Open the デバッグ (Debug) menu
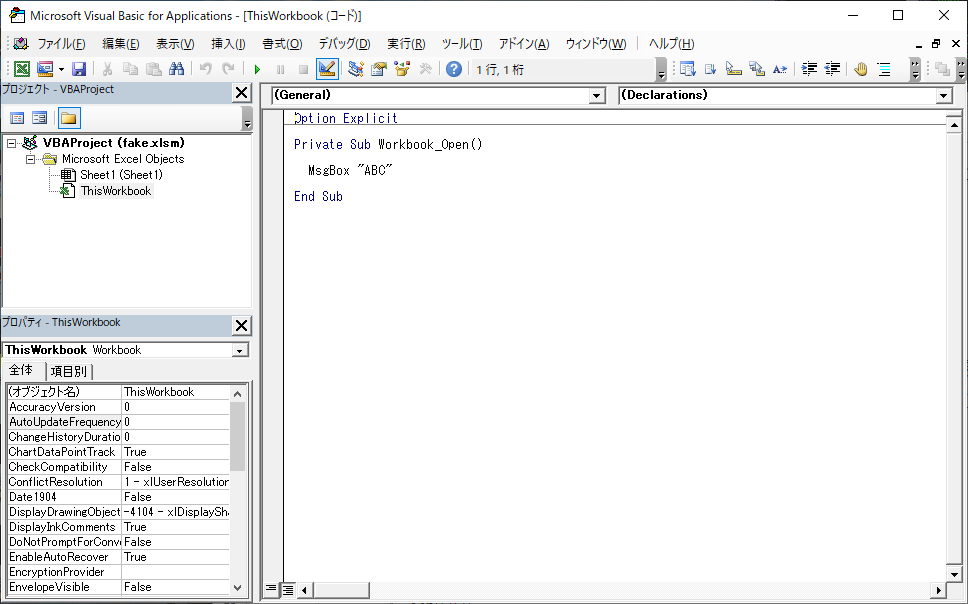Screen dimensions: 968x604 click(344, 44)
